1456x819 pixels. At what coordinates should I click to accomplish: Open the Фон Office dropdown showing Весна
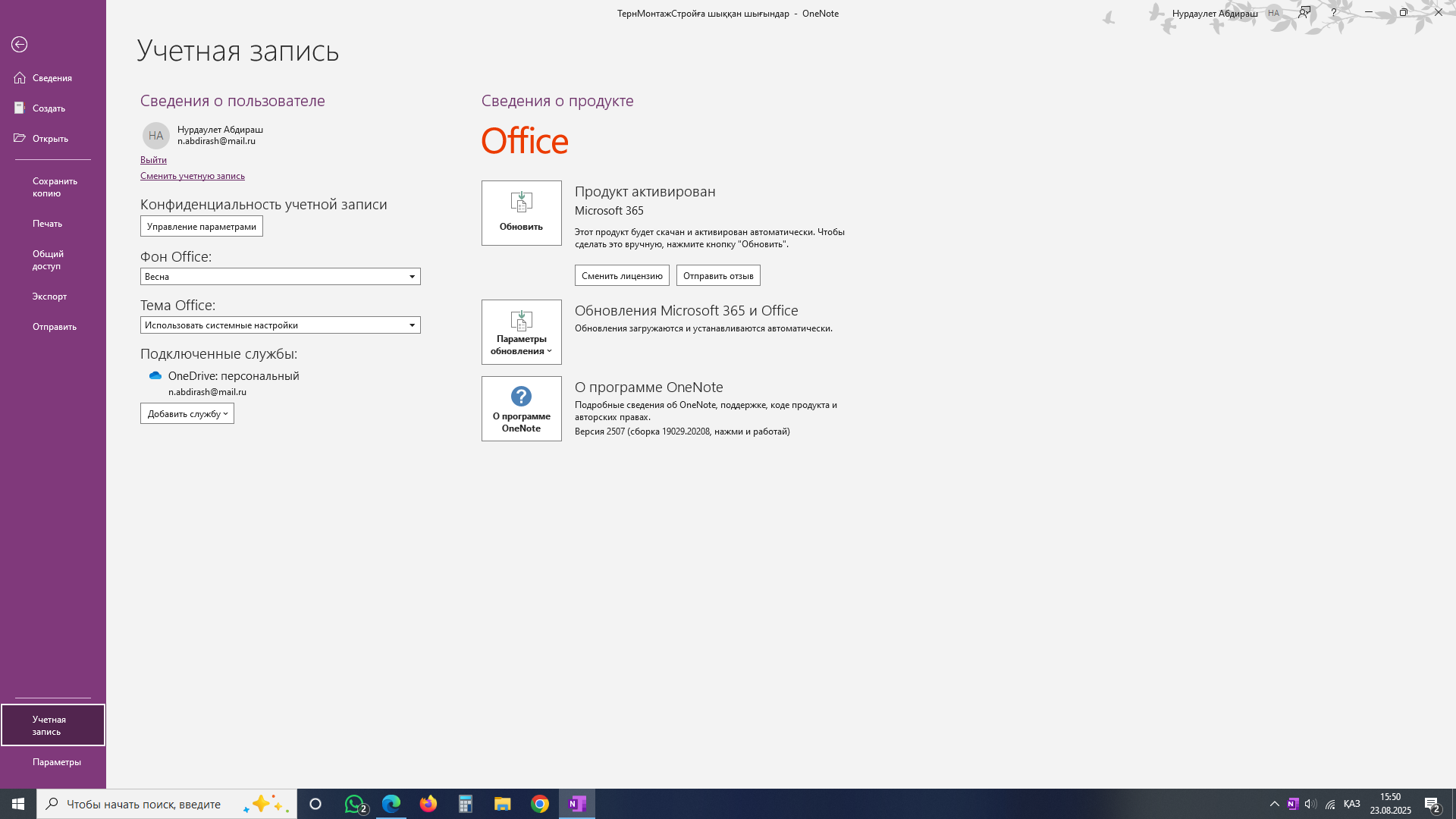(x=281, y=277)
